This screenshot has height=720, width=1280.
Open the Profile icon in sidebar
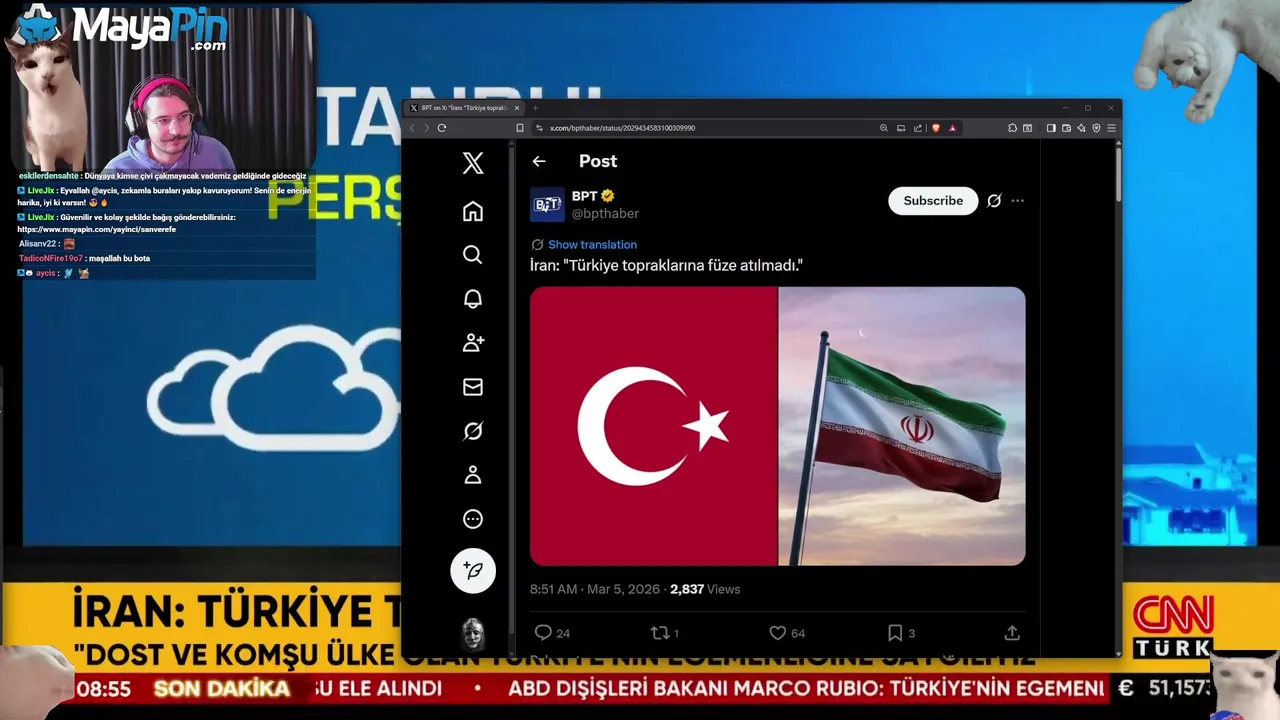473,475
